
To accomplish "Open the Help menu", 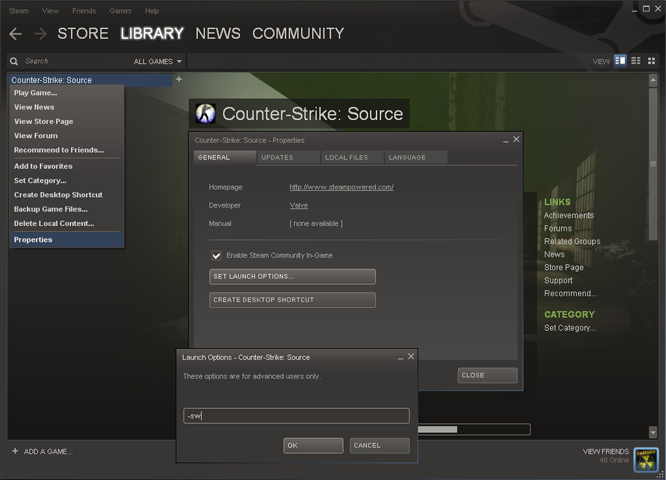I will pos(152,11).
